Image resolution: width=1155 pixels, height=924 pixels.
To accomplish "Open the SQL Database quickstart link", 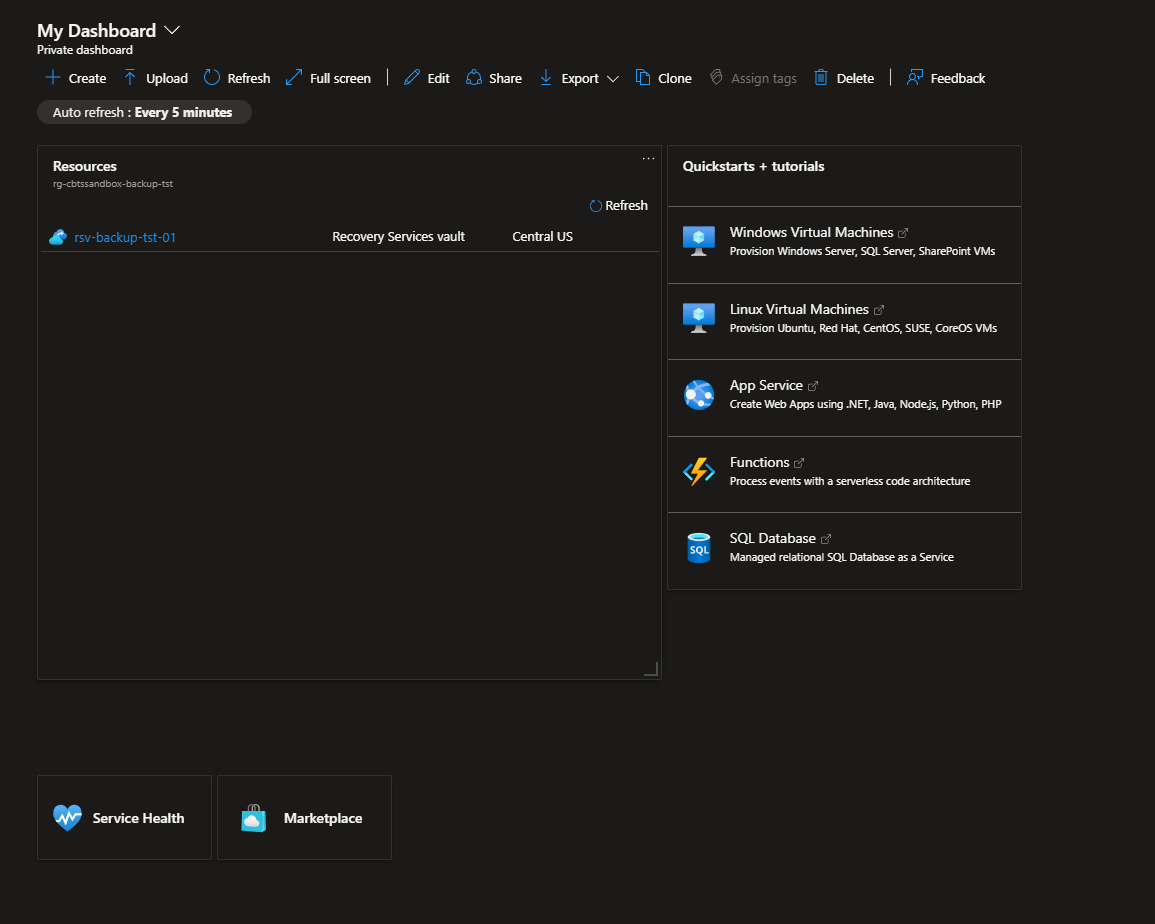I will (x=773, y=539).
